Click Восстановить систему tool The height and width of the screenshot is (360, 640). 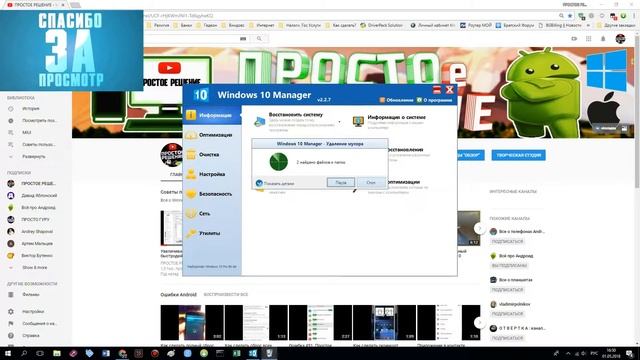(x=296, y=115)
